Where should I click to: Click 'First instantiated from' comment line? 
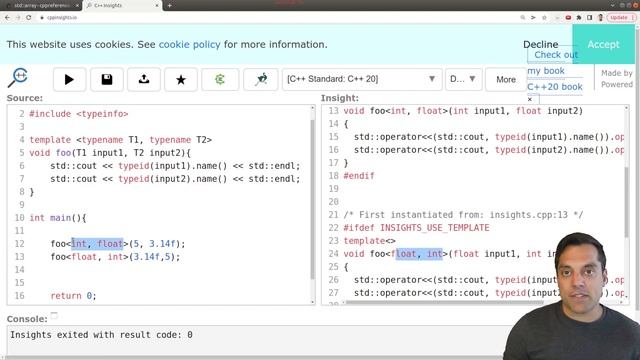click(463, 214)
